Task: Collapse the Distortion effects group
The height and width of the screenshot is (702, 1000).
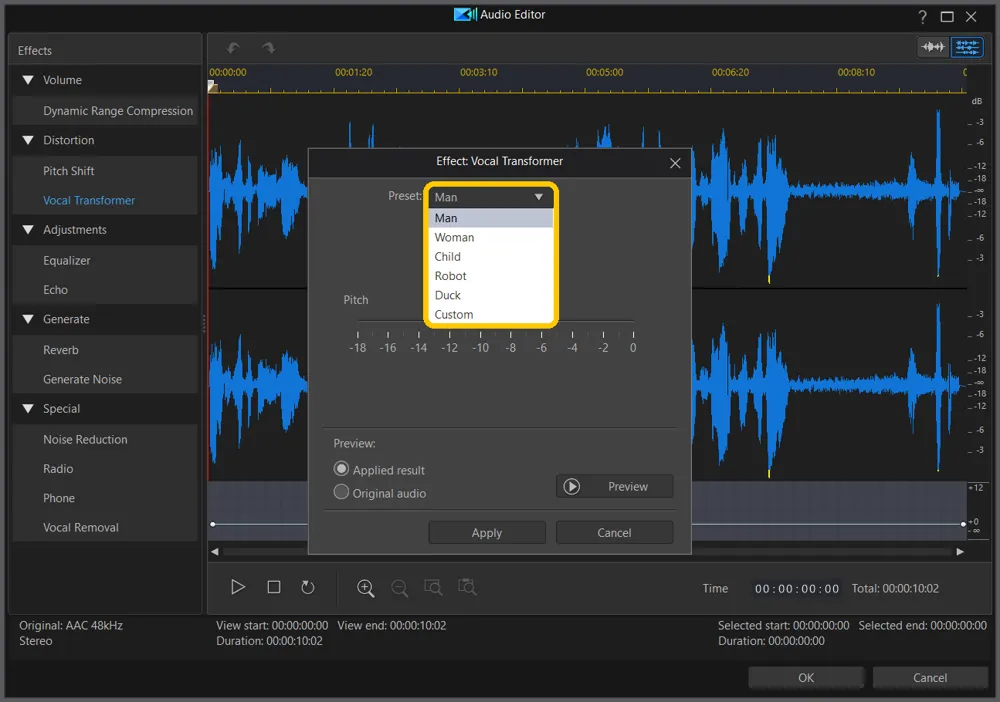Action: pyautogui.click(x=28, y=140)
